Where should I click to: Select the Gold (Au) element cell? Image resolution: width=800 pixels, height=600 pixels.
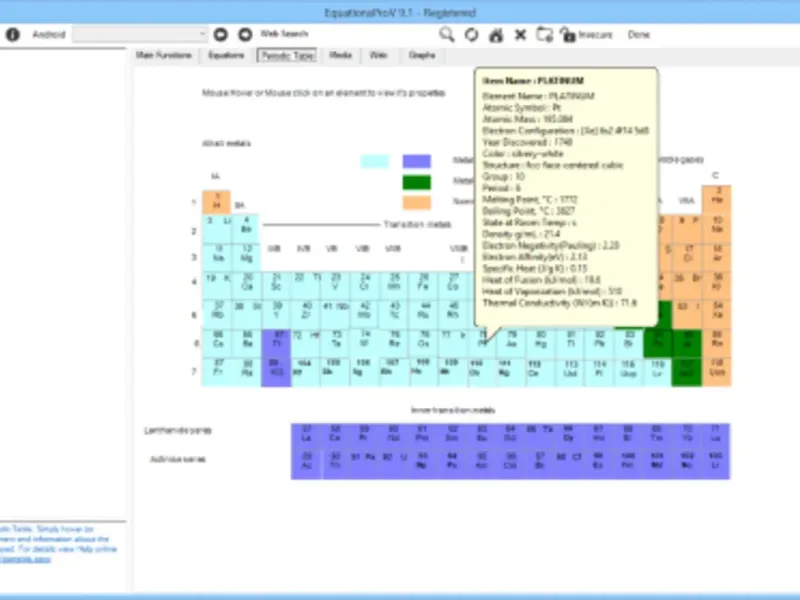point(512,343)
